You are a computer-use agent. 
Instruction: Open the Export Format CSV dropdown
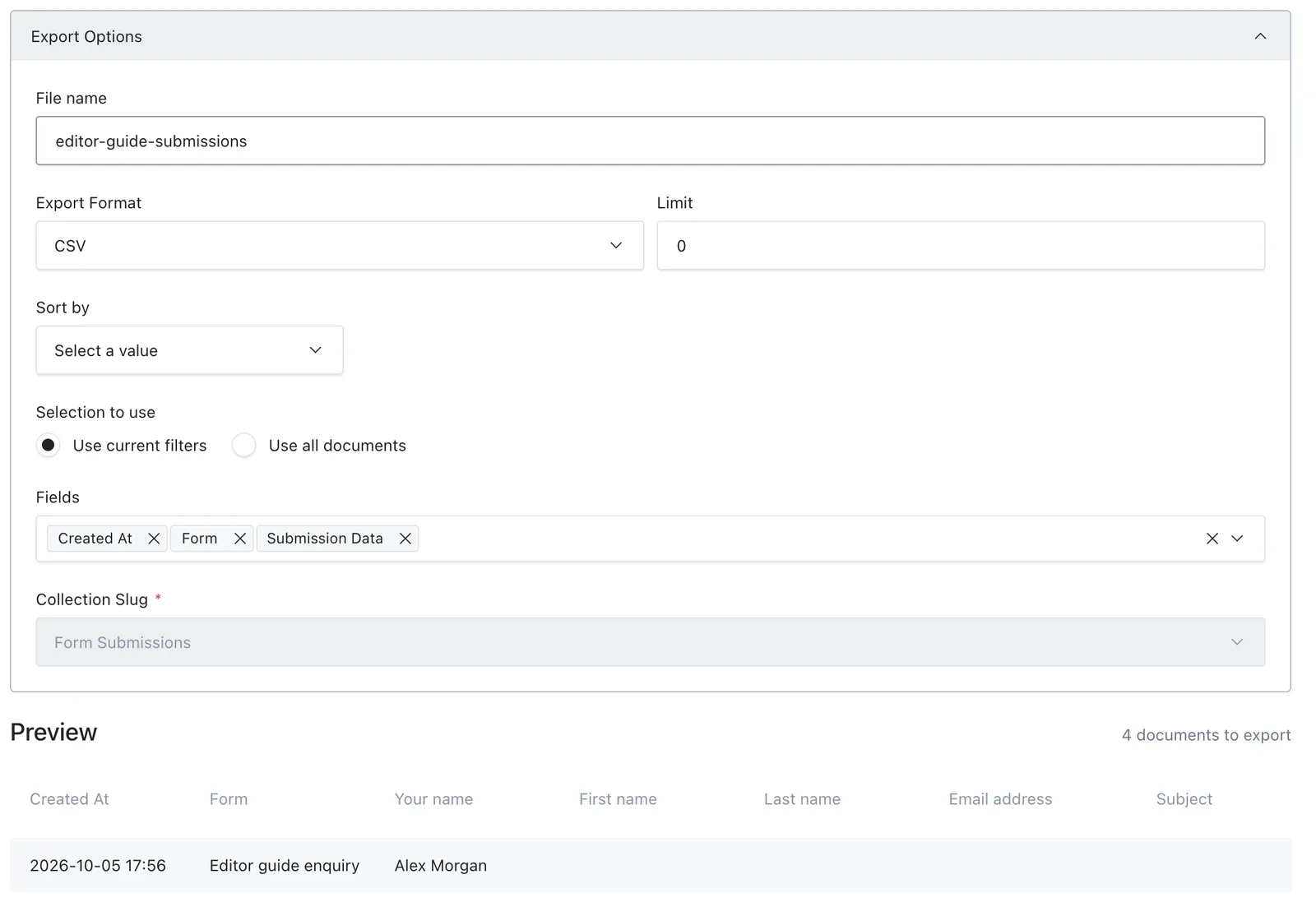(340, 245)
